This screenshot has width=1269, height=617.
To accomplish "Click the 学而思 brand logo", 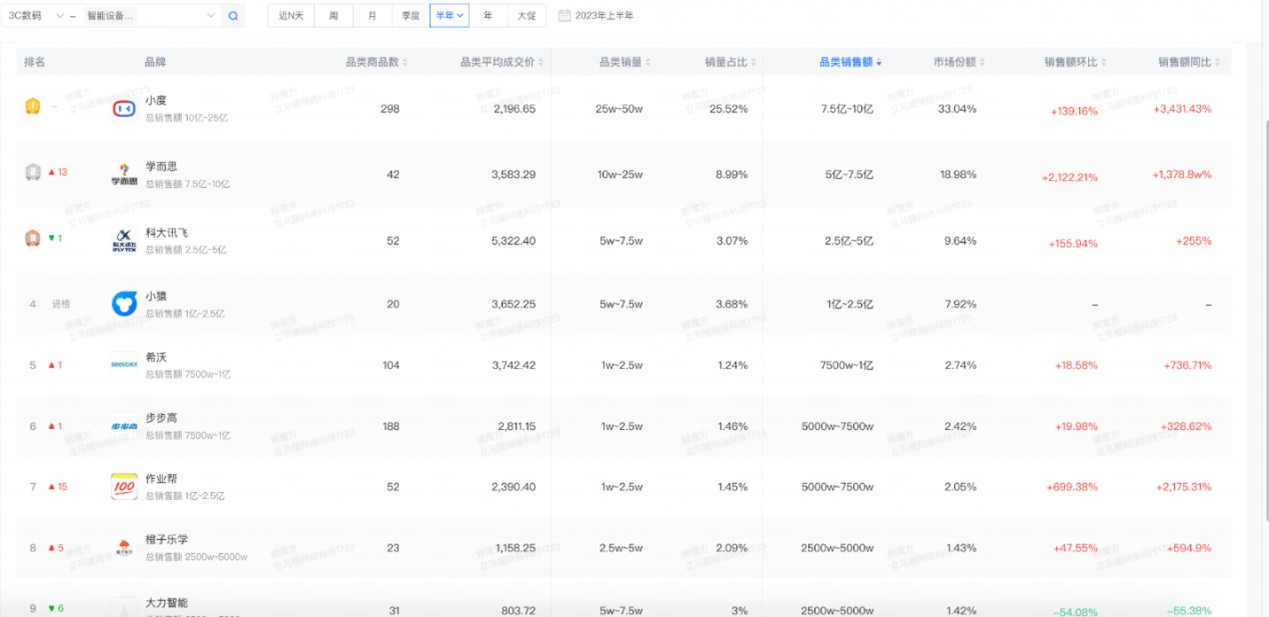I will (124, 174).
